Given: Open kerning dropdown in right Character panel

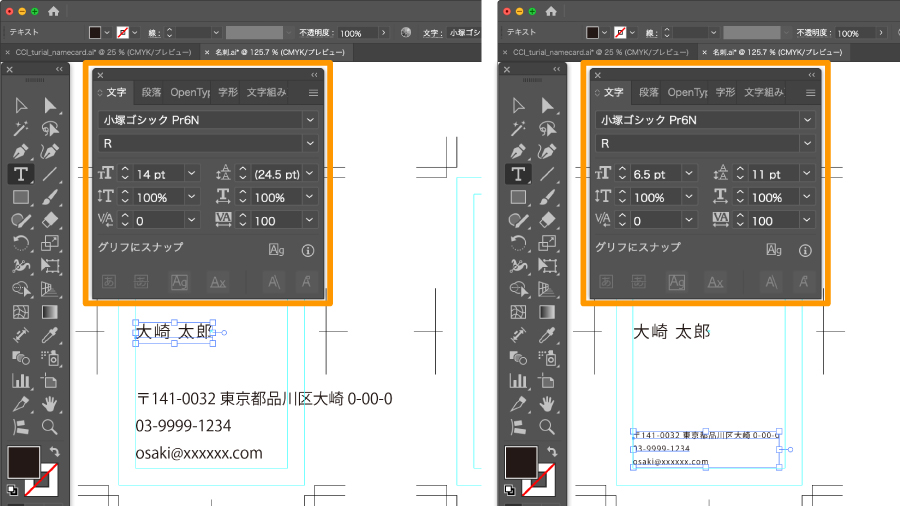Looking at the screenshot, I should [689, 220].
